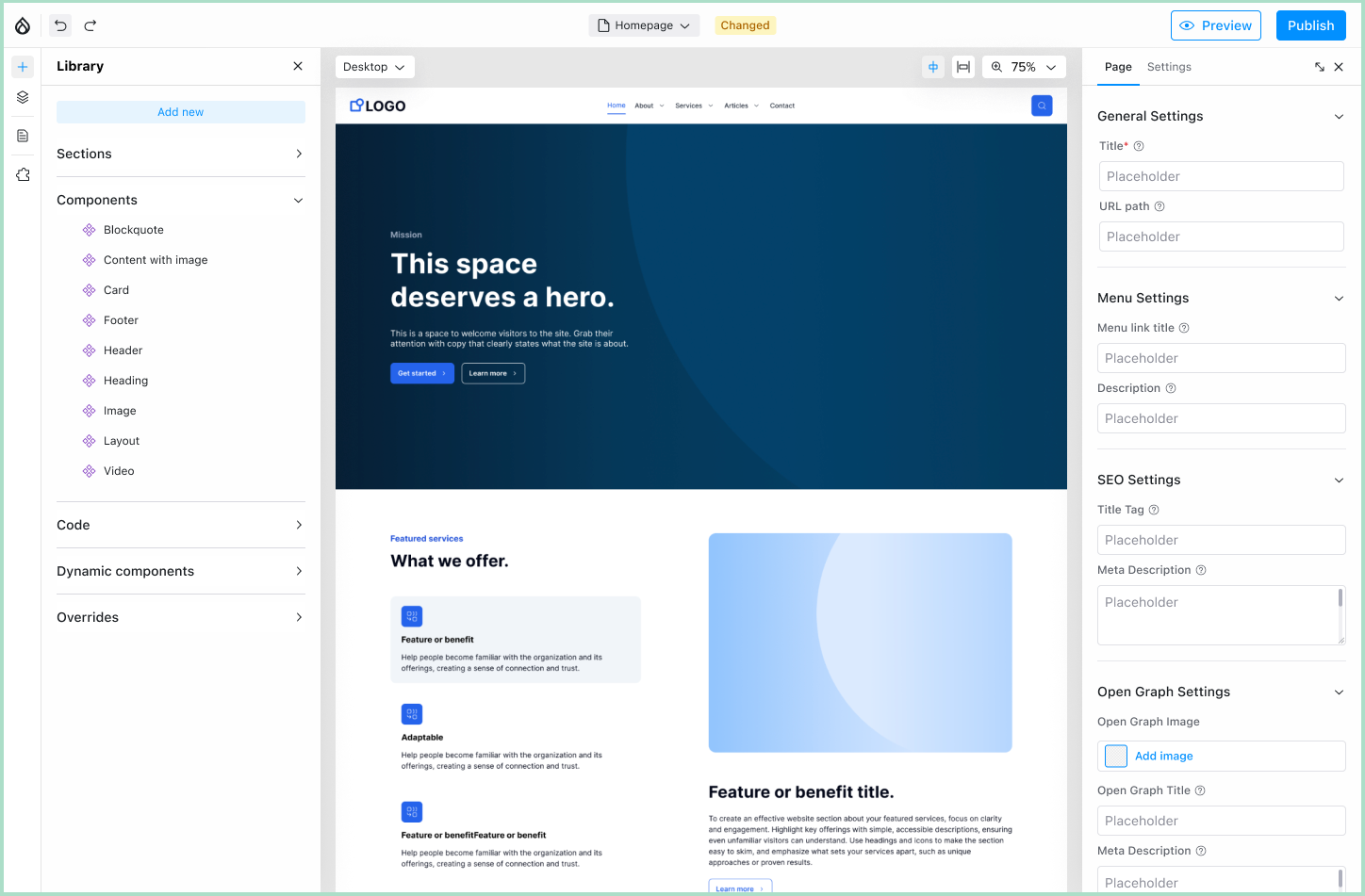This screenshot has height=896, width=1365.
Task: Switch to the Settings tab
Action: [1169, 67]
